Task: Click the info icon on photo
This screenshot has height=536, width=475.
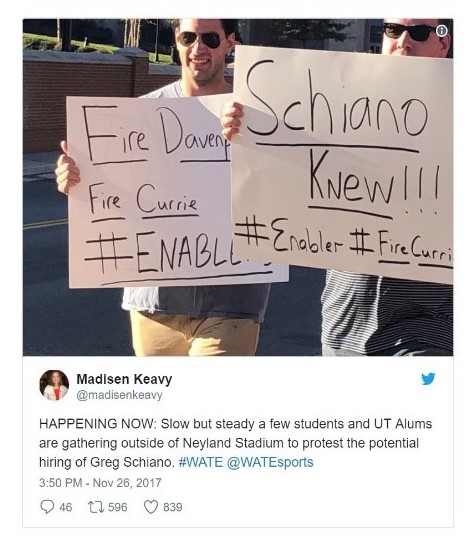Action: [442, 31]
